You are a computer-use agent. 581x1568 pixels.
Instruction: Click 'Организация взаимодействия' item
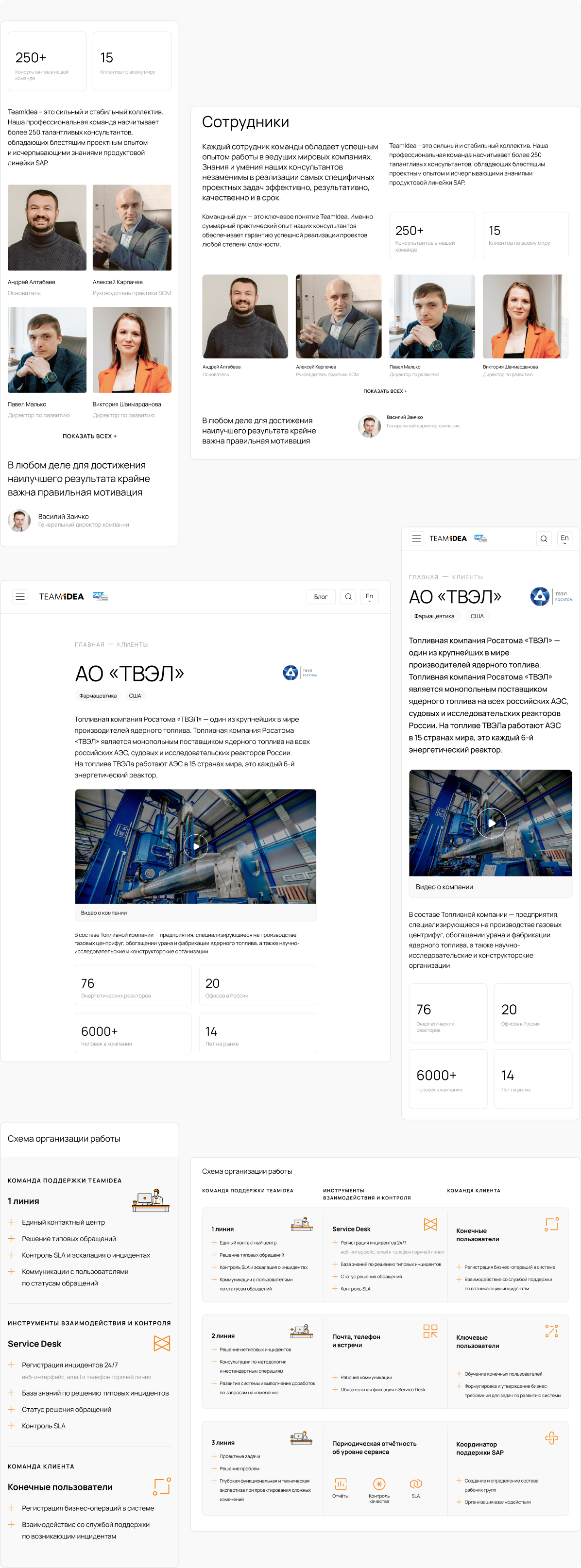[x=497, y=1501]
